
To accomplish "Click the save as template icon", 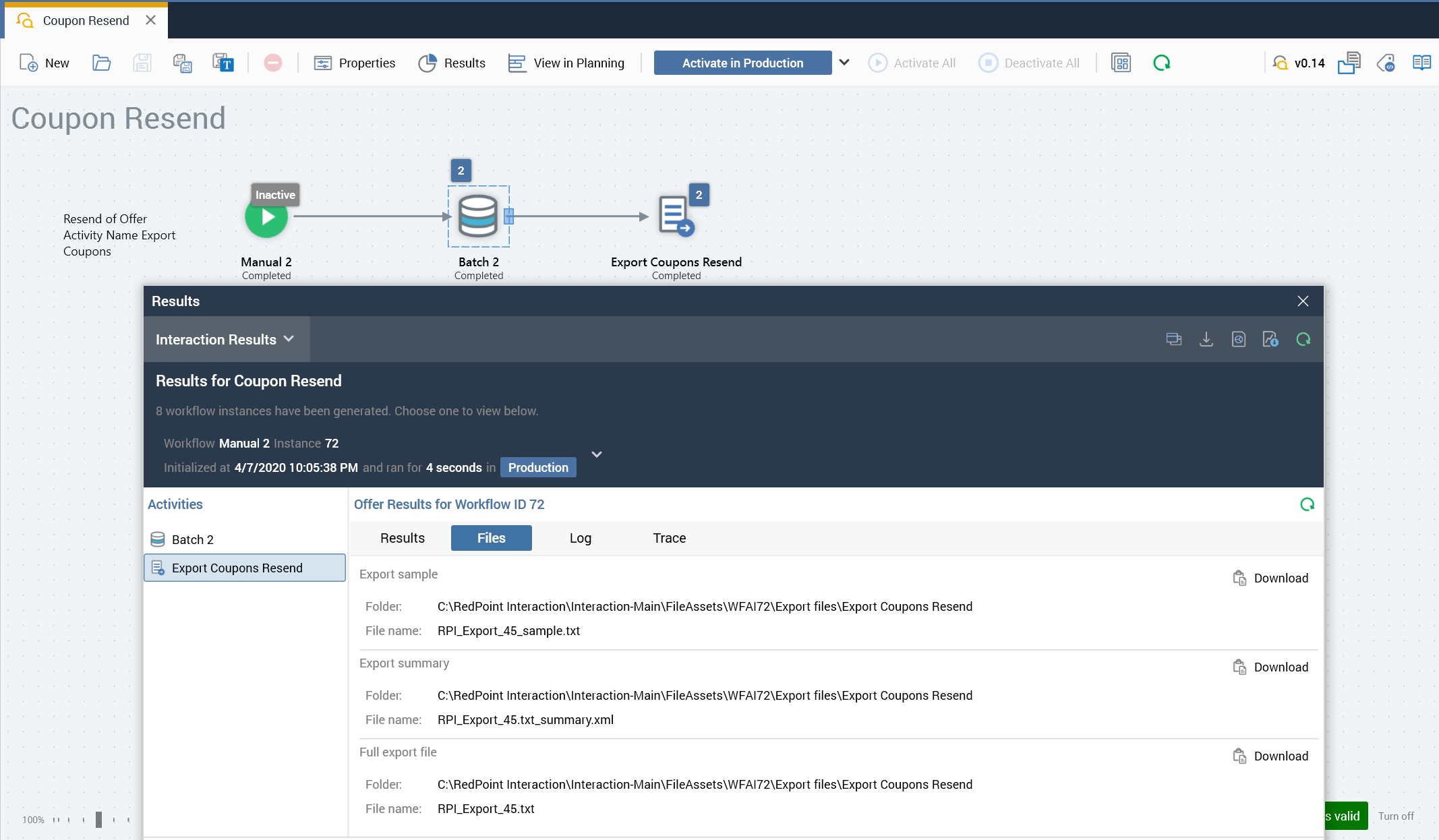I will coord(223,63).
